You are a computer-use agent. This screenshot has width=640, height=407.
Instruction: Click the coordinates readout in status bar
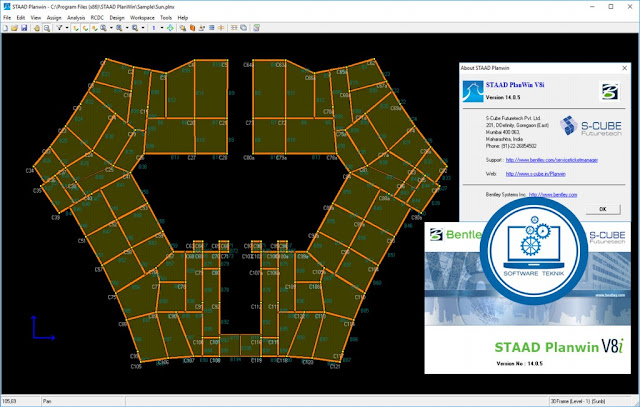pyautogui.click(x=9, y=401)
